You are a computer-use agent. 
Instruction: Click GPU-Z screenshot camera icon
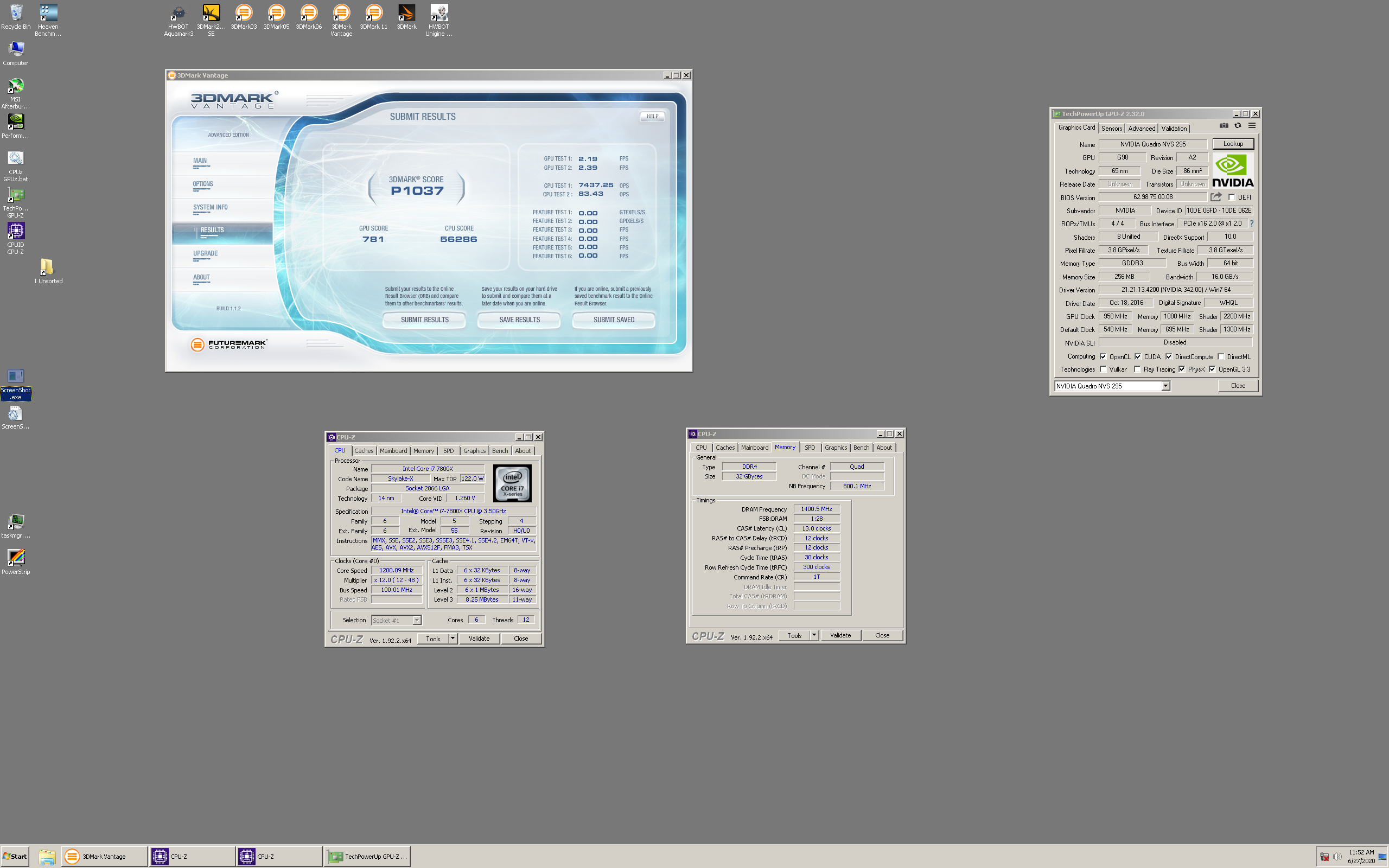click(x=1224, y=126)
